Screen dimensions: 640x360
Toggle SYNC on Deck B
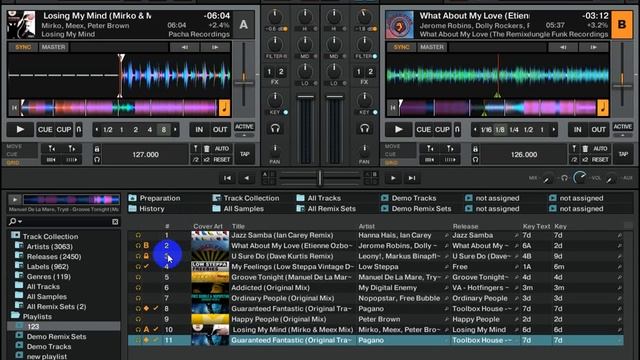tap(402, 47)
